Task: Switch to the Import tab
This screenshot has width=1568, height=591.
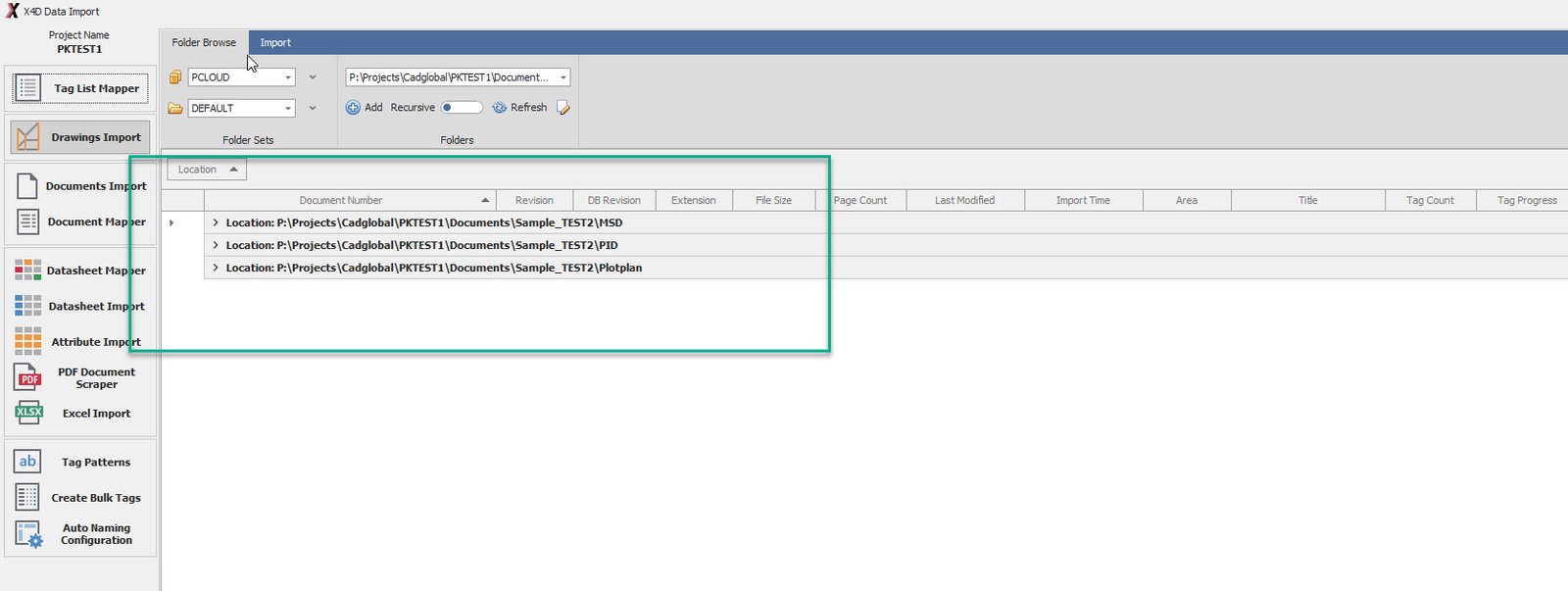Action: (275, 42)
